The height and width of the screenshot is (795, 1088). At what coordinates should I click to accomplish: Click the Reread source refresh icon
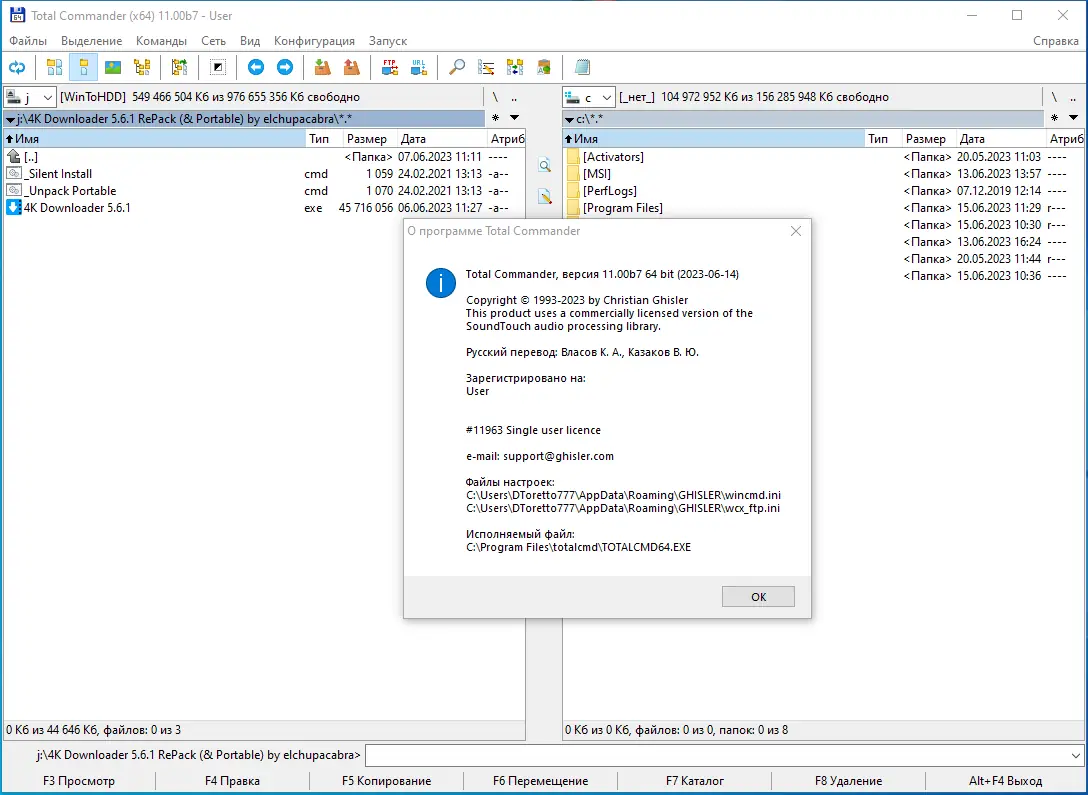17,67
